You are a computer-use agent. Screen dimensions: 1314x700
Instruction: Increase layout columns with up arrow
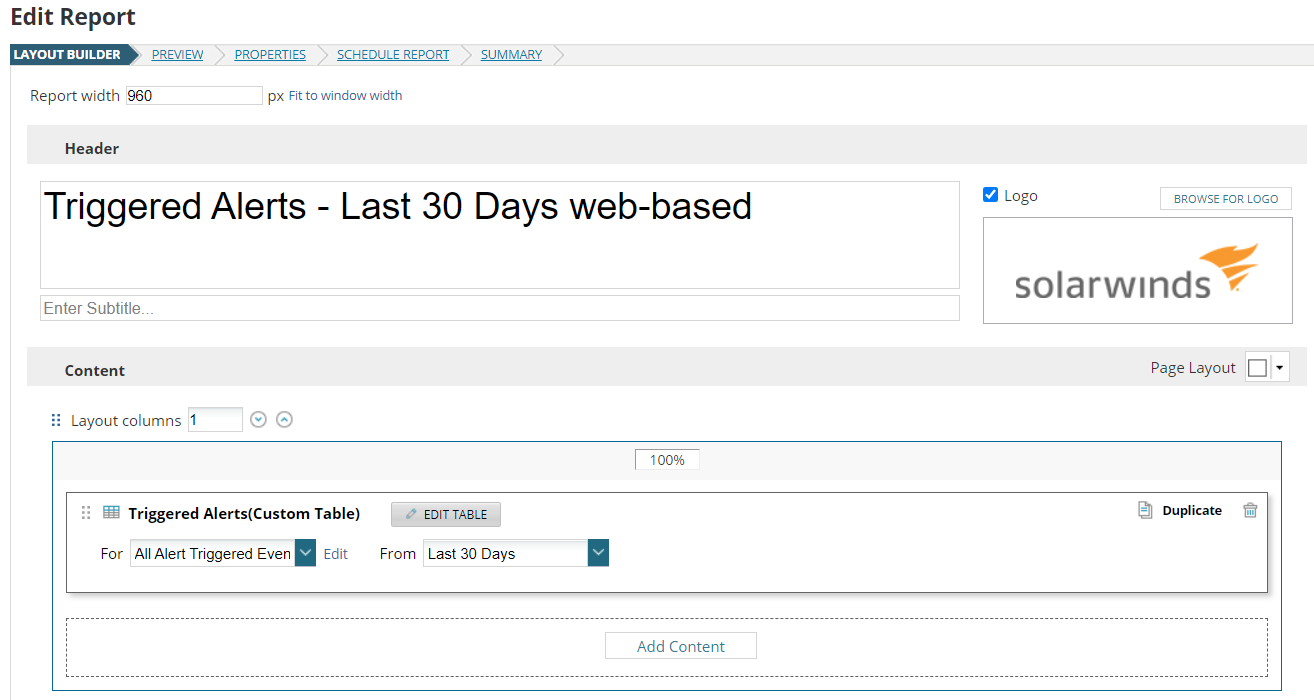coord(284,420)
